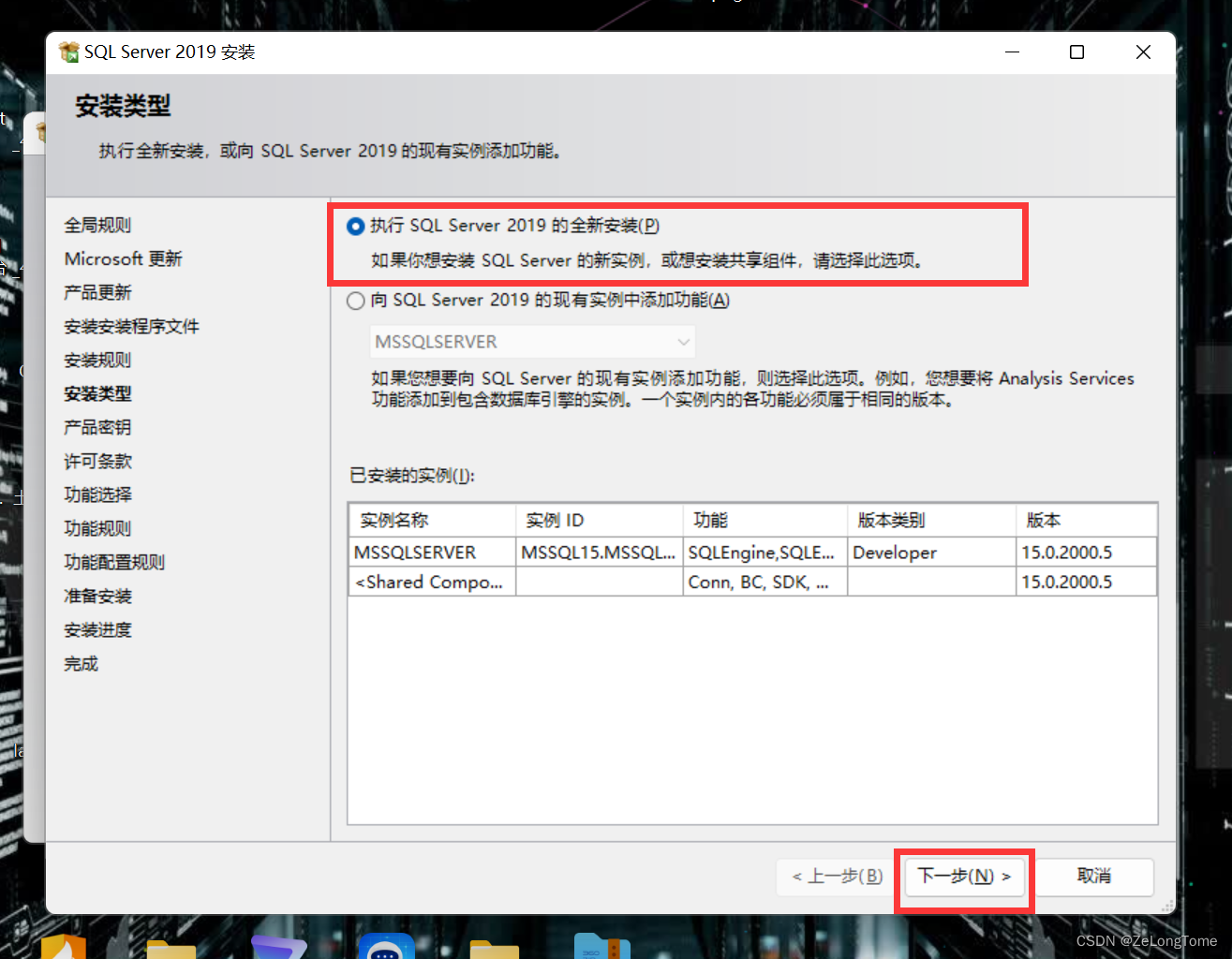Viewport: 1232px width, 959px height.
Task: Open the 360 zip archive icon on the taskbar
Action: 601,946
